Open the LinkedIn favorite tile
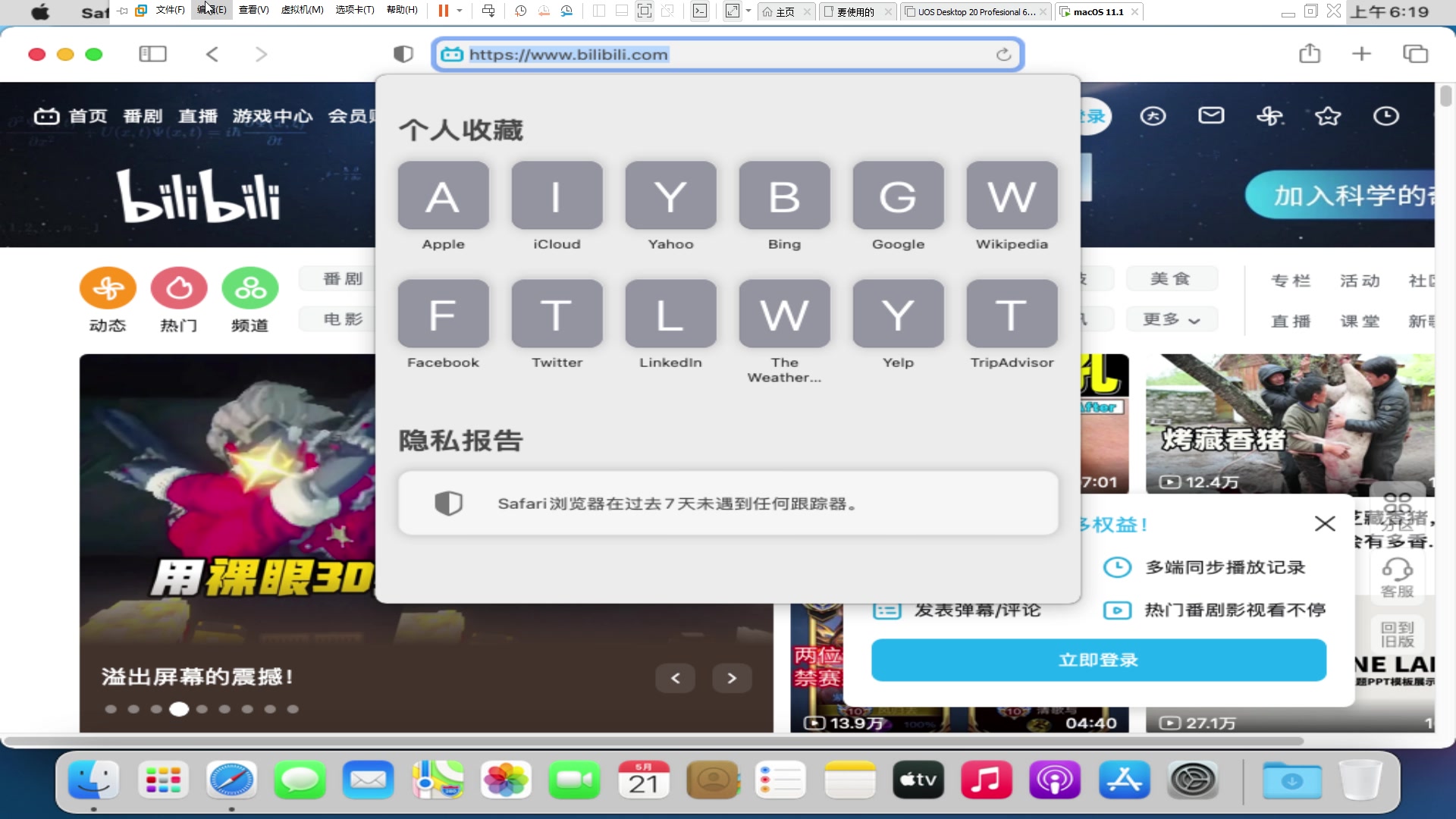1456x819 pixels. tap(670, 314)
